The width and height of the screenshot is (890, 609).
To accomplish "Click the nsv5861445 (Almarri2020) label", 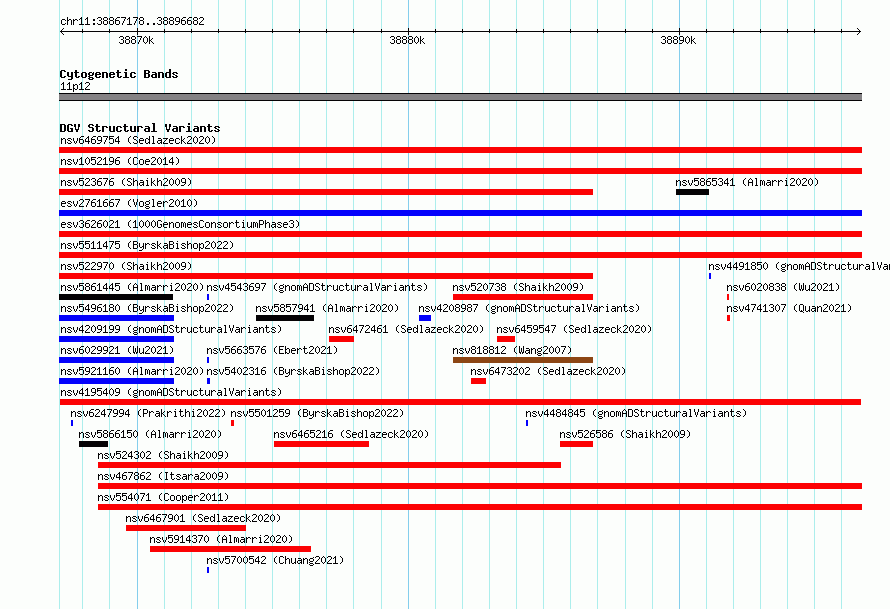I will (132, 287).
